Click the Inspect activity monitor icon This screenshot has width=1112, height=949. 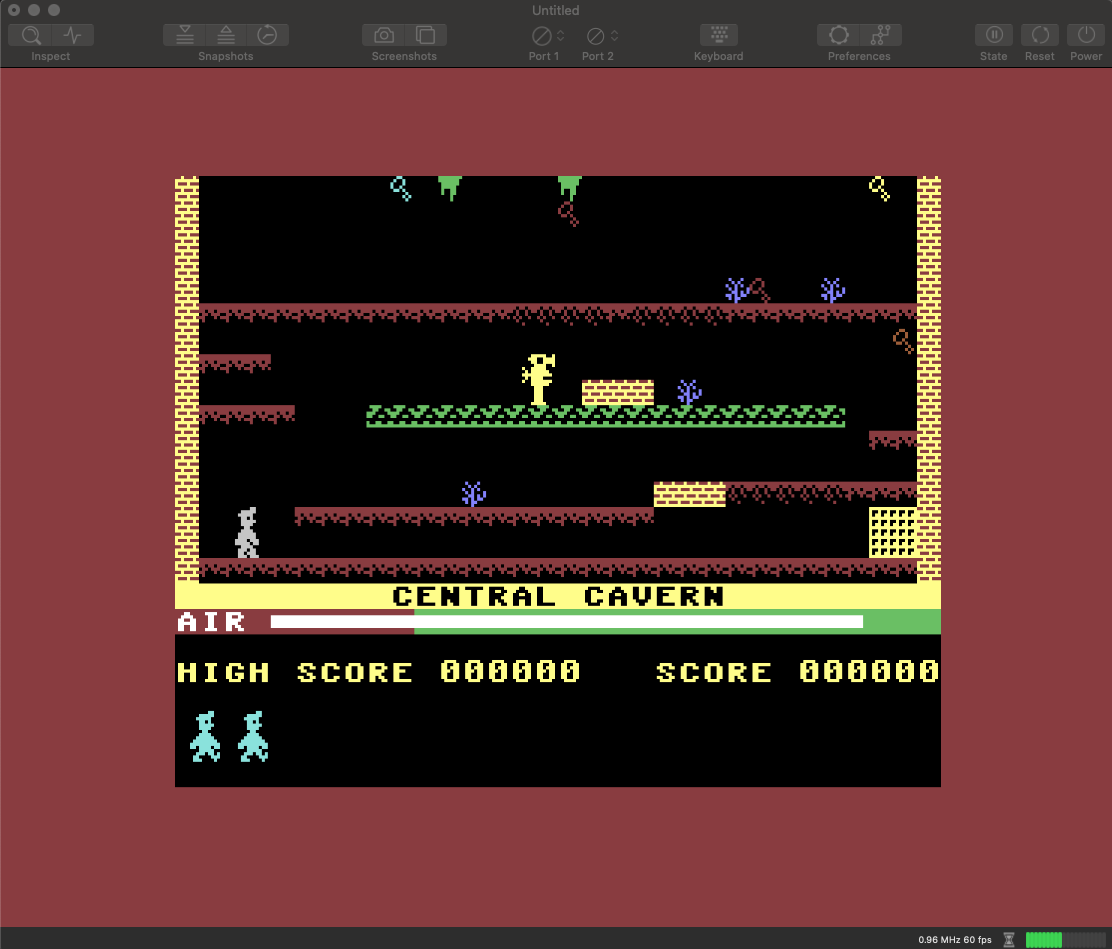pos(72,35)
